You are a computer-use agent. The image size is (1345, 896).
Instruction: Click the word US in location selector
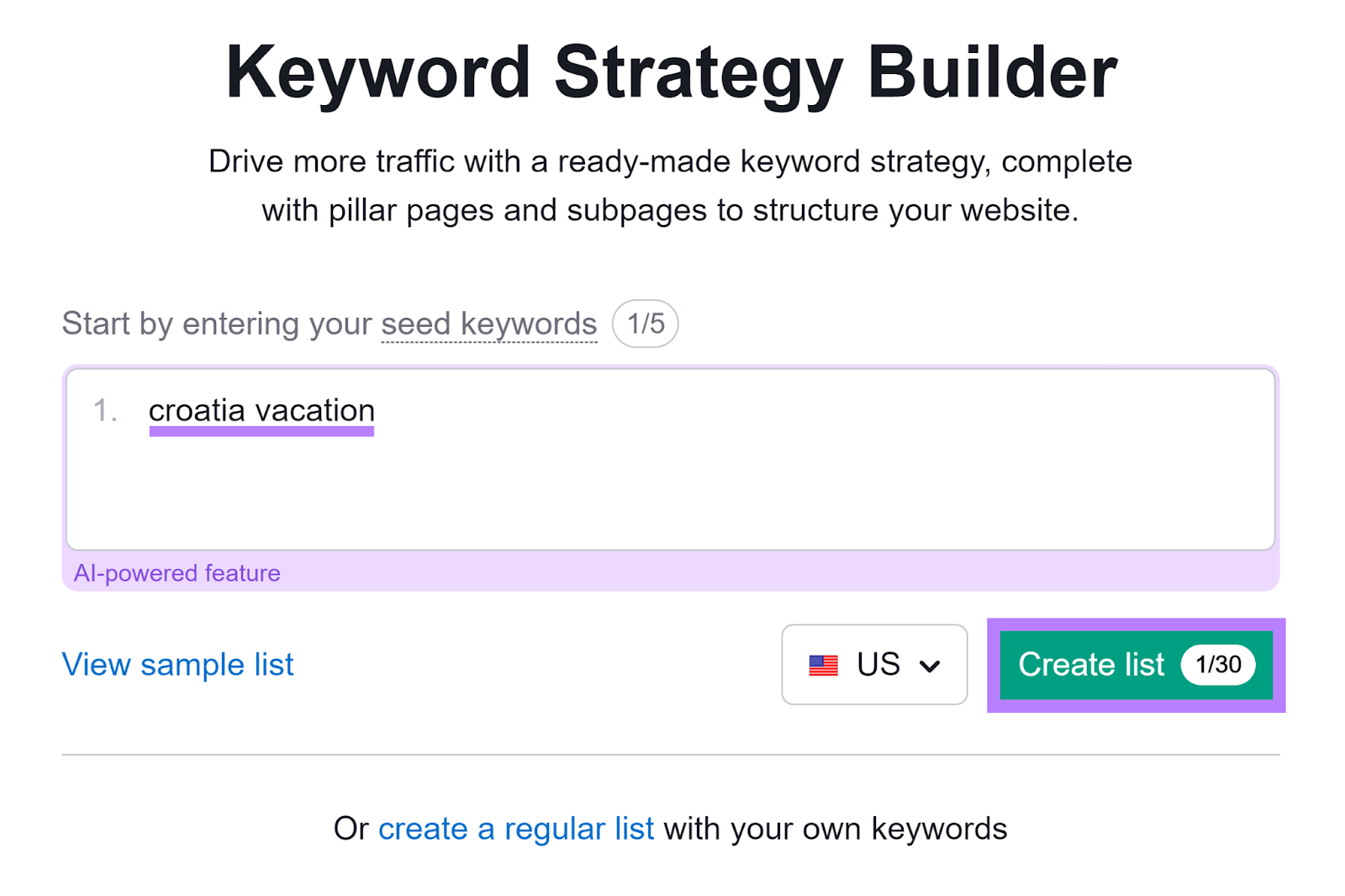click(877, 664)
